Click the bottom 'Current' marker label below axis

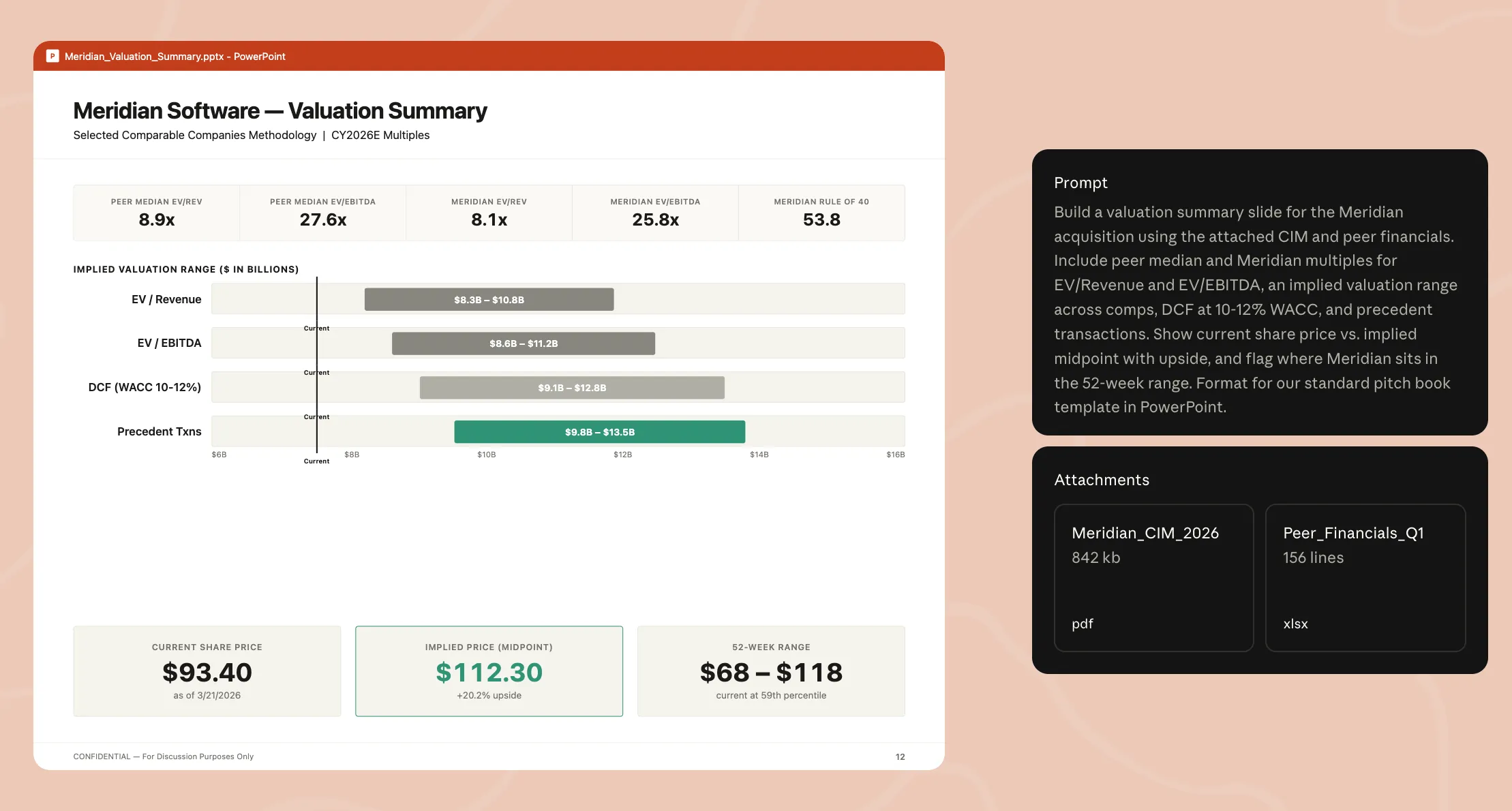(x=316, y=461)
